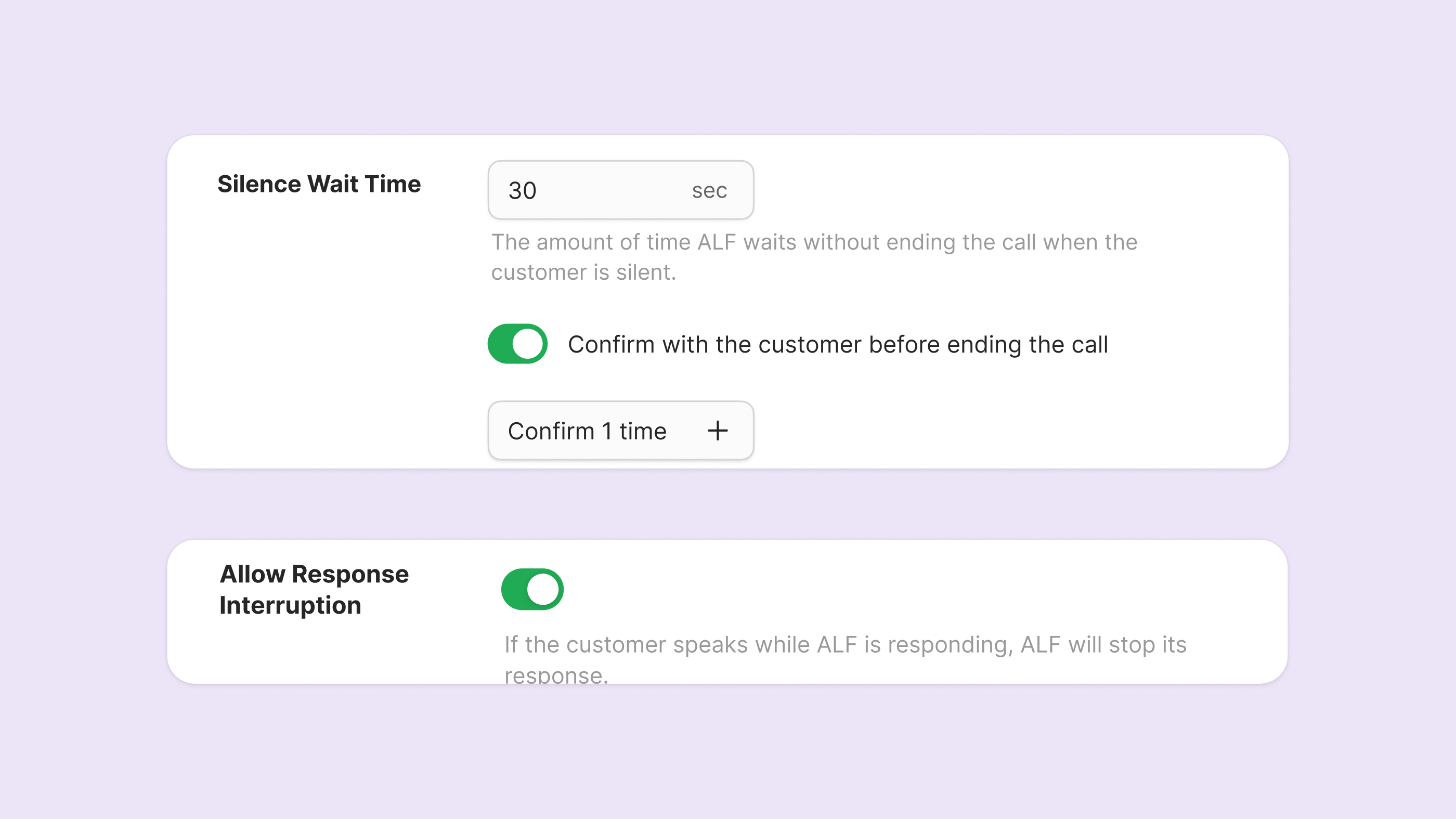Click the word "response." at the bottom of the second card
This screenshot has width=1456, height=819.
point(556,674)
